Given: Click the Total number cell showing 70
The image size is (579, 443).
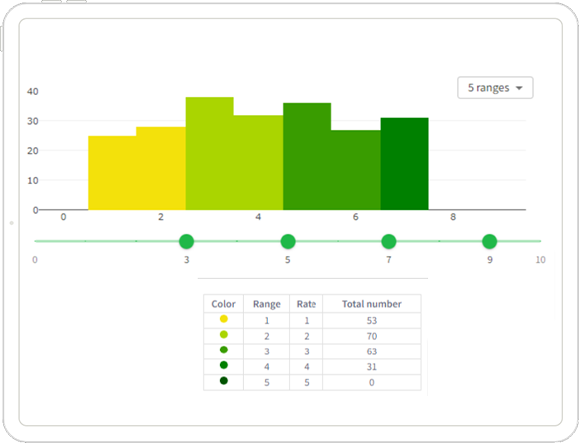Looking at the screenshot, I should [x=371, y=336].
